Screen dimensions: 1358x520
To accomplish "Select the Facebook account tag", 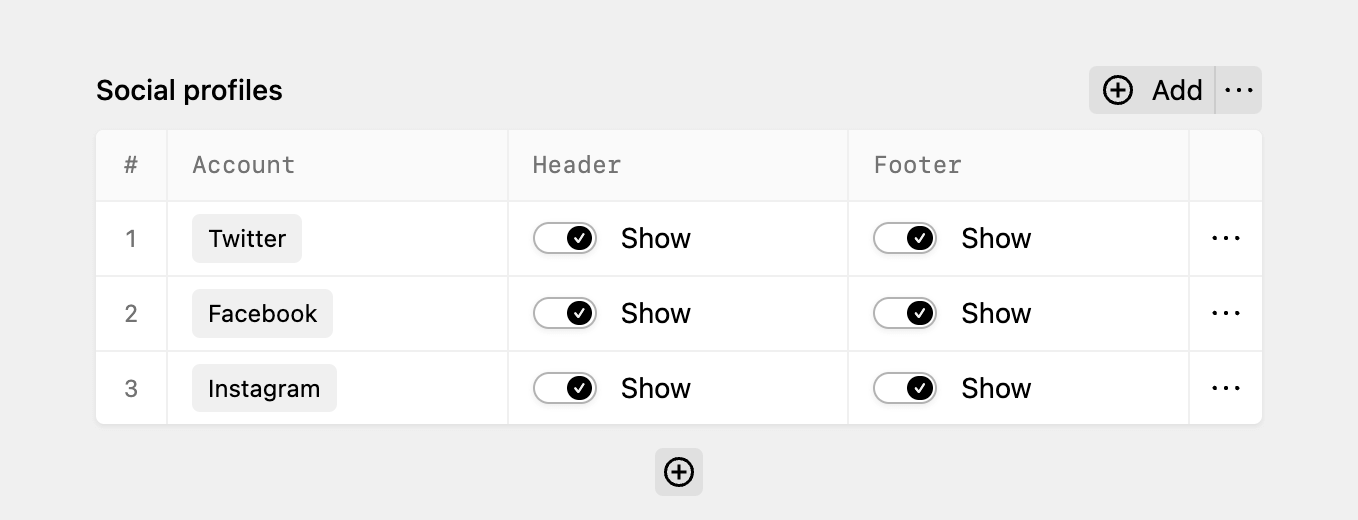I will 262,313.
